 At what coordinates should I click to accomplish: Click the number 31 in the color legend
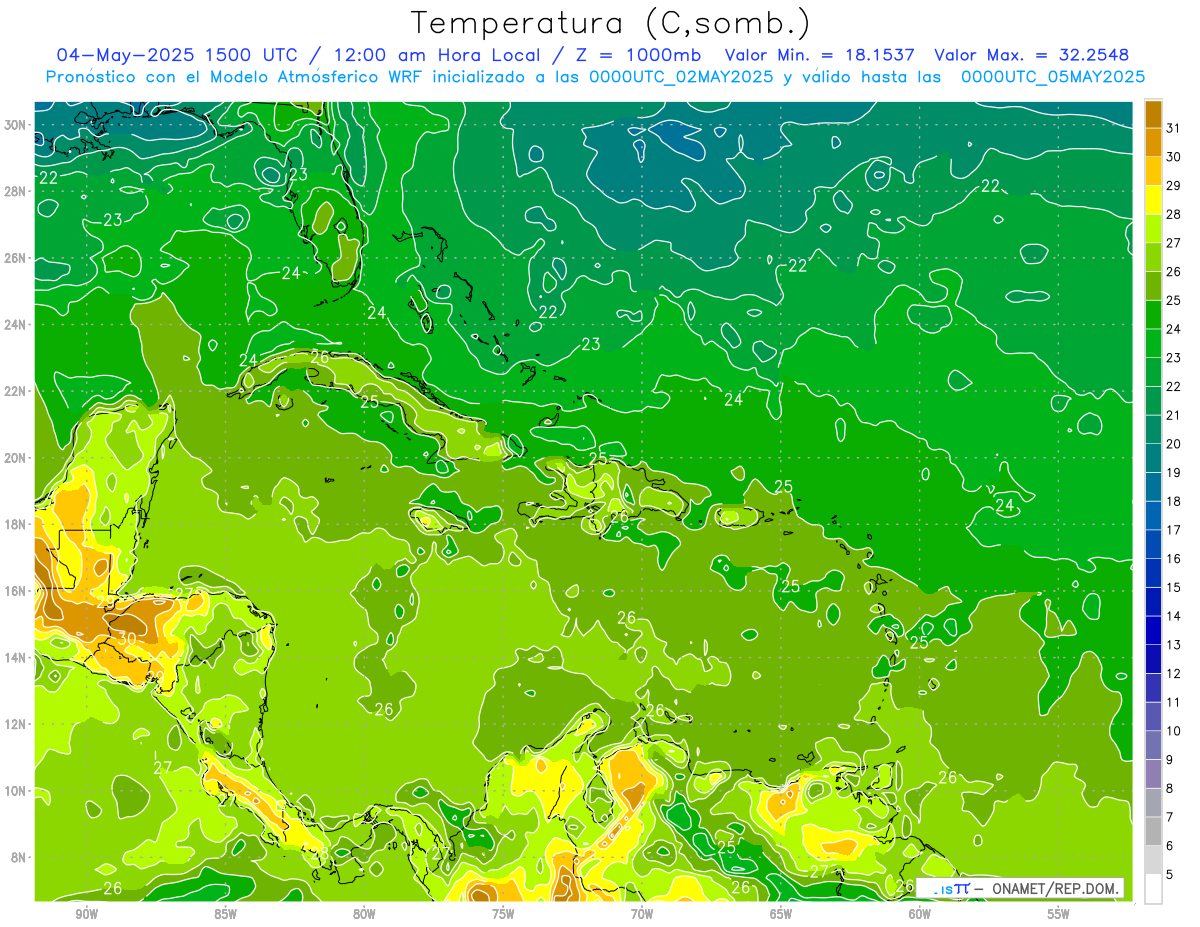(1174, 127)
